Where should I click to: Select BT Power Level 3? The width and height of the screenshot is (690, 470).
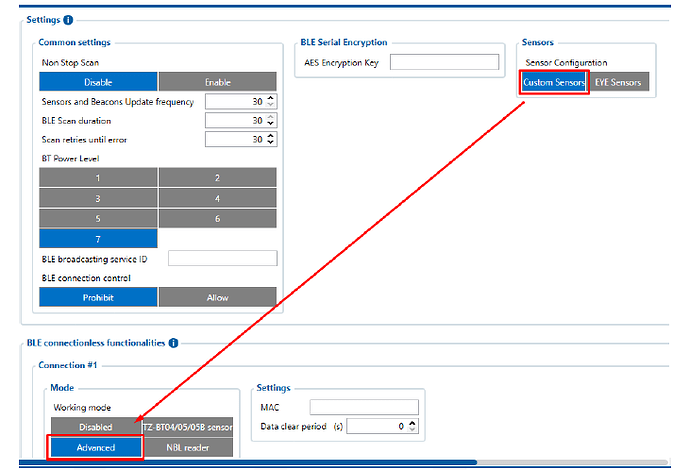(98, 198)
